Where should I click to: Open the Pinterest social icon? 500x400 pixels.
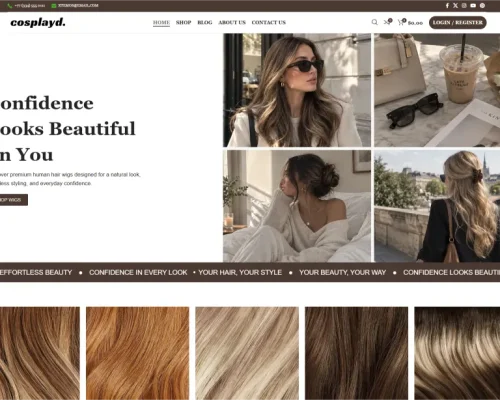[482, 6]
